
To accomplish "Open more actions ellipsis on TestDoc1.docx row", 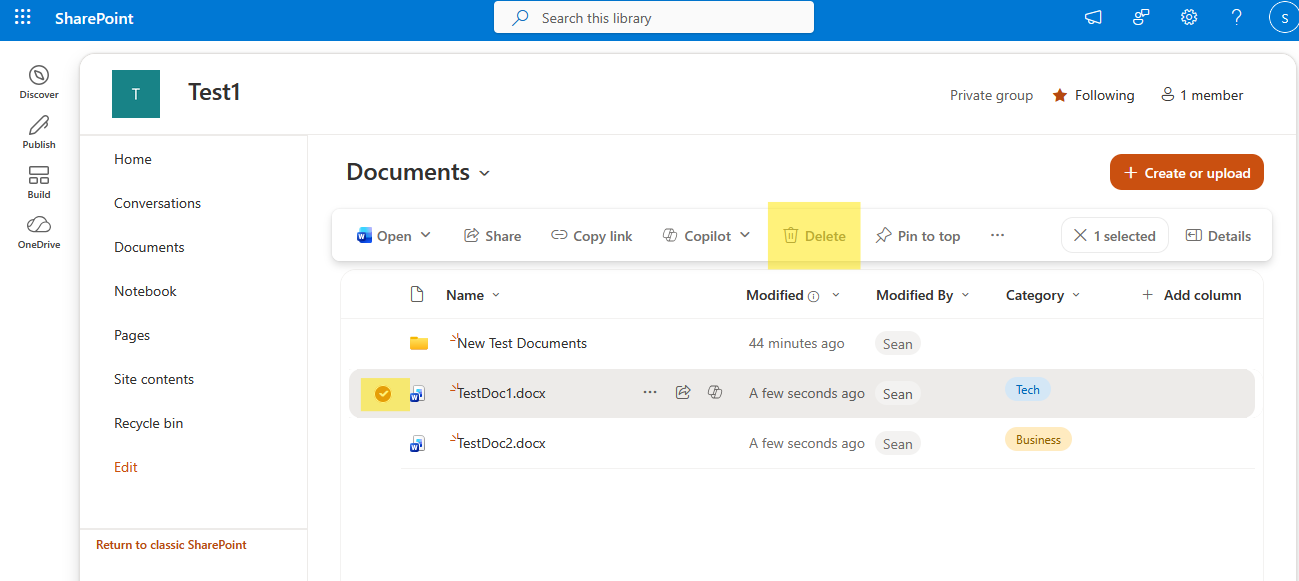I will [650, 392].
